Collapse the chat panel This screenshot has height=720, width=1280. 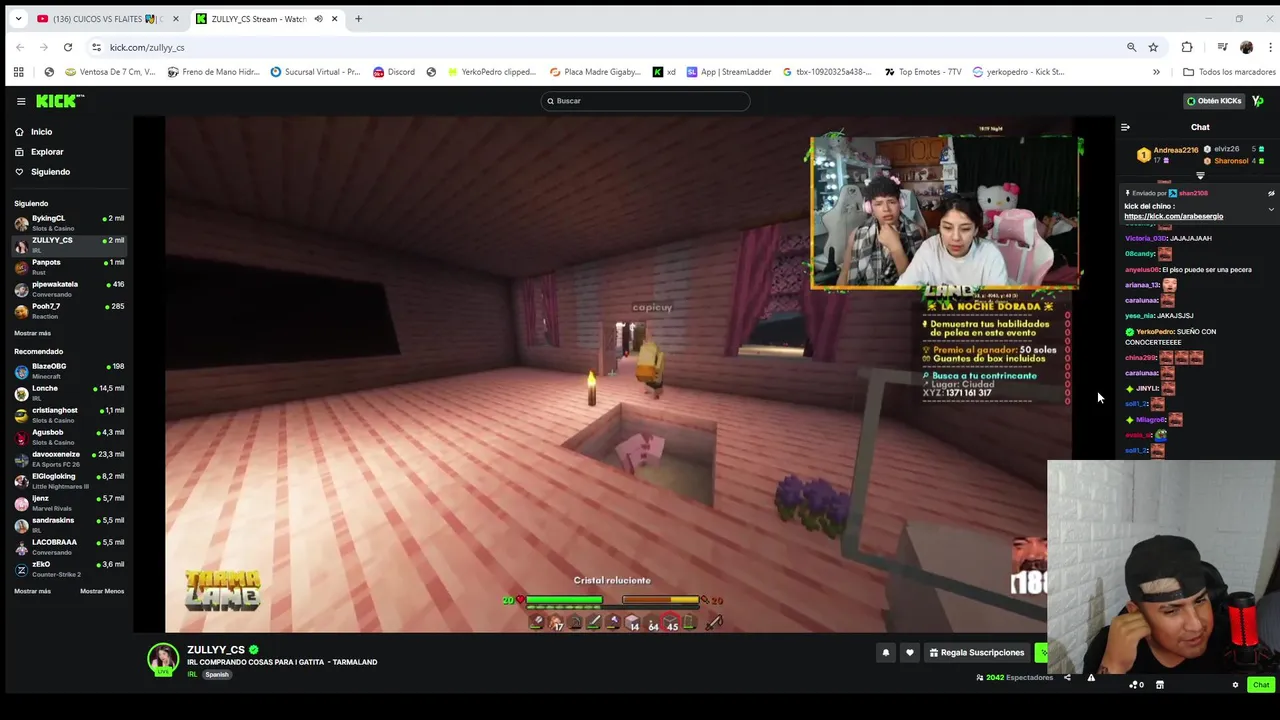tap(1125, 128)
